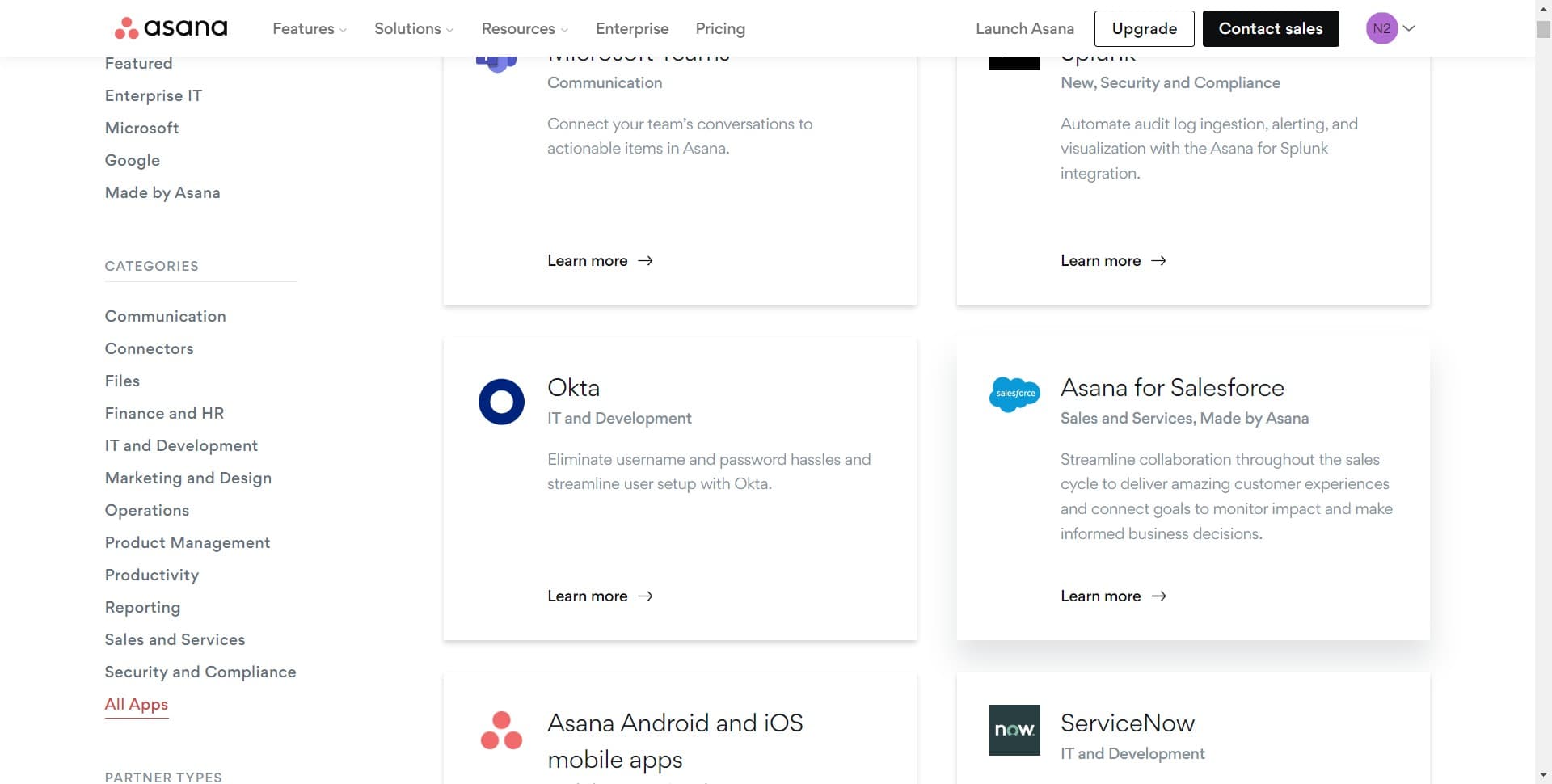Image resolution: width=1552 pixels, height=784 pixels.
Task: Select the Pricing menu item
Action: point(720,28)
